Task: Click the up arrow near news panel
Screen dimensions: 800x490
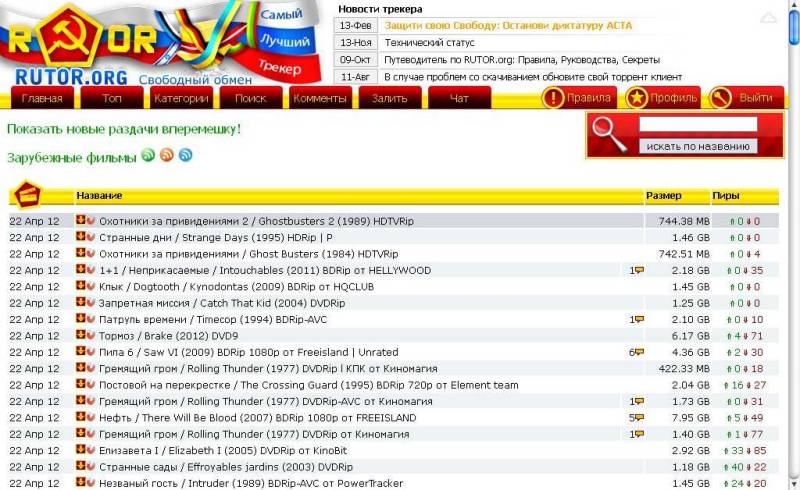Action: (769, 18)
